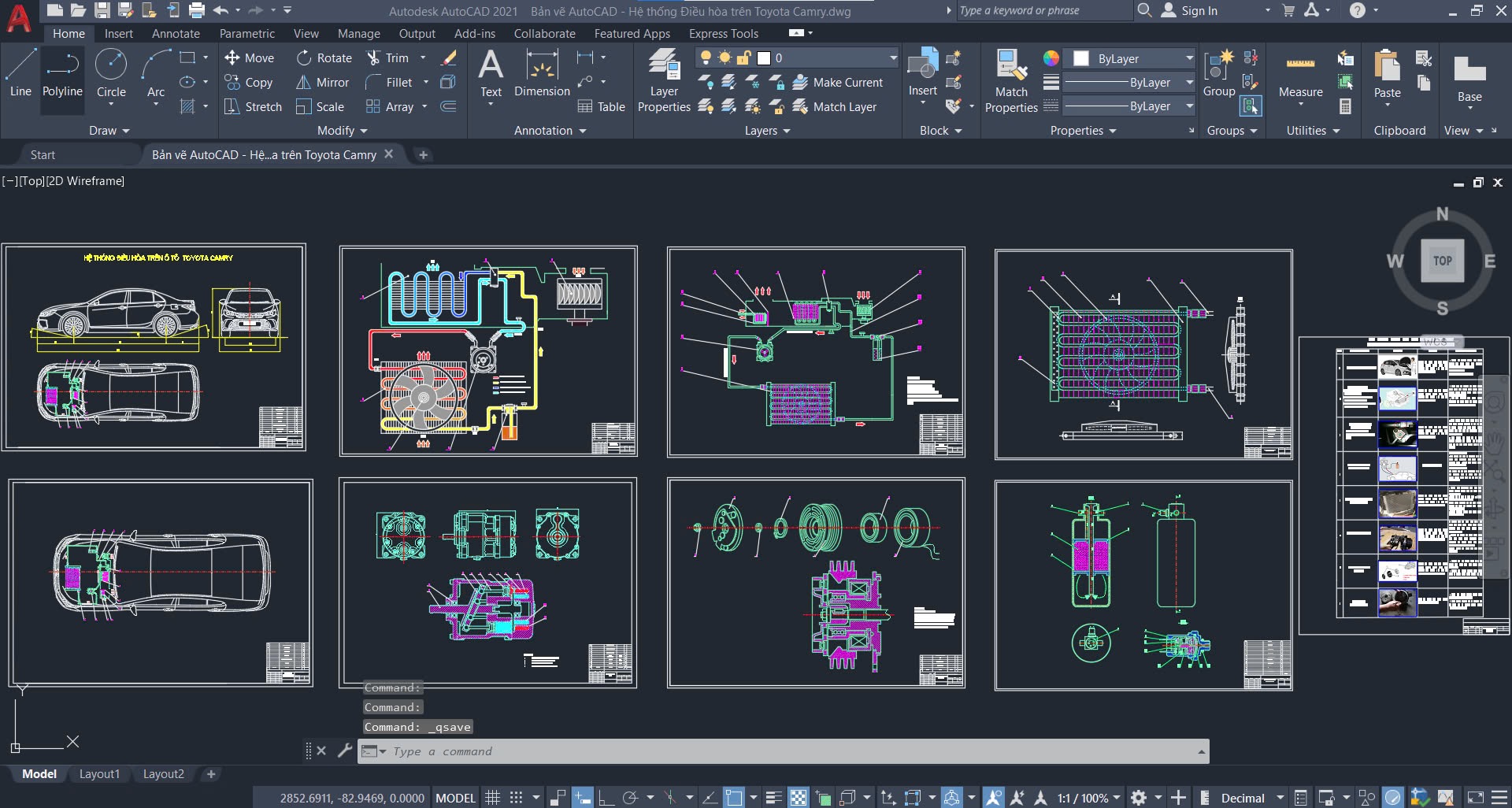Expand the Layers panel

click(x=767, y=130)
